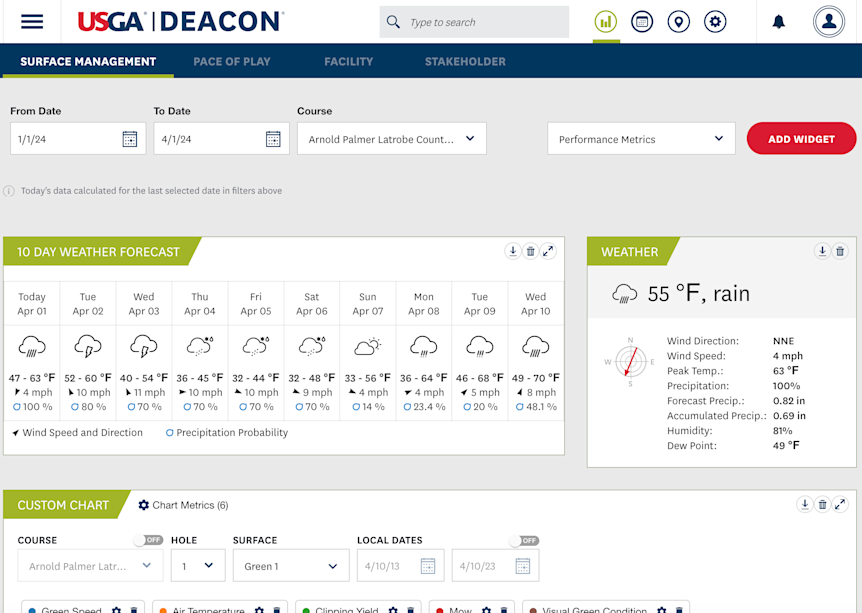Switch to the Pace of Play tab
The image size is (862, 613).
[x=232, y=61]
